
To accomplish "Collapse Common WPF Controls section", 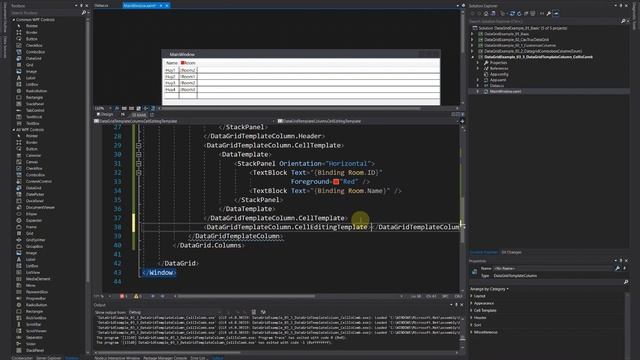I will coord(13,20).
